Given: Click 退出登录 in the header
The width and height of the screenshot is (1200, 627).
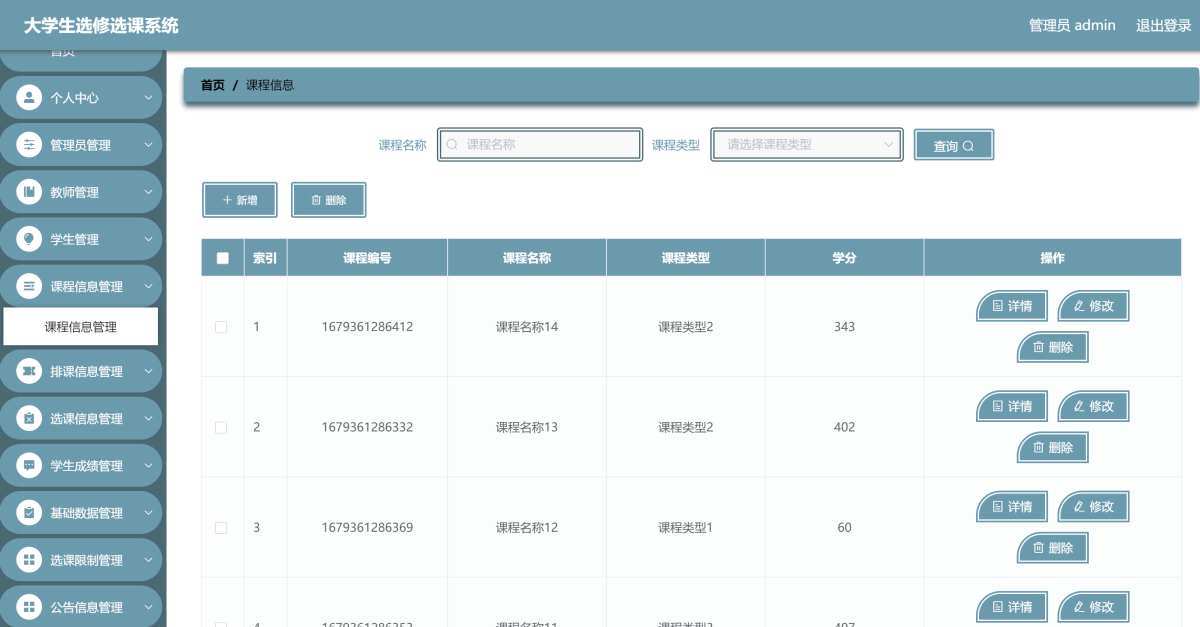Looking at the screenshot, I should pyautogui.click(x=1163, y=25).
